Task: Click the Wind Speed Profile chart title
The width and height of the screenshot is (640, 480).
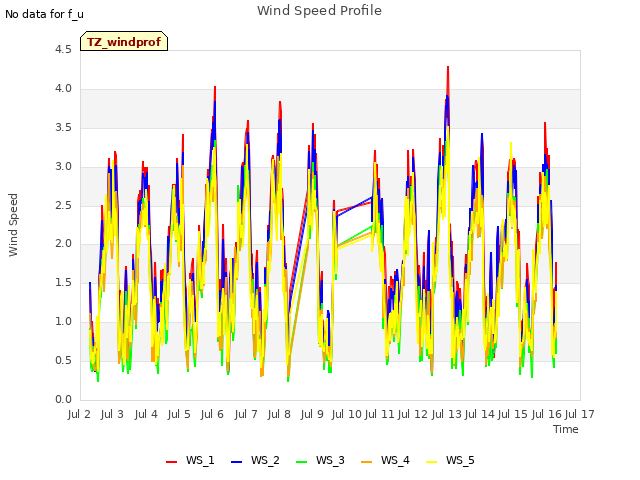Action: 319,11
